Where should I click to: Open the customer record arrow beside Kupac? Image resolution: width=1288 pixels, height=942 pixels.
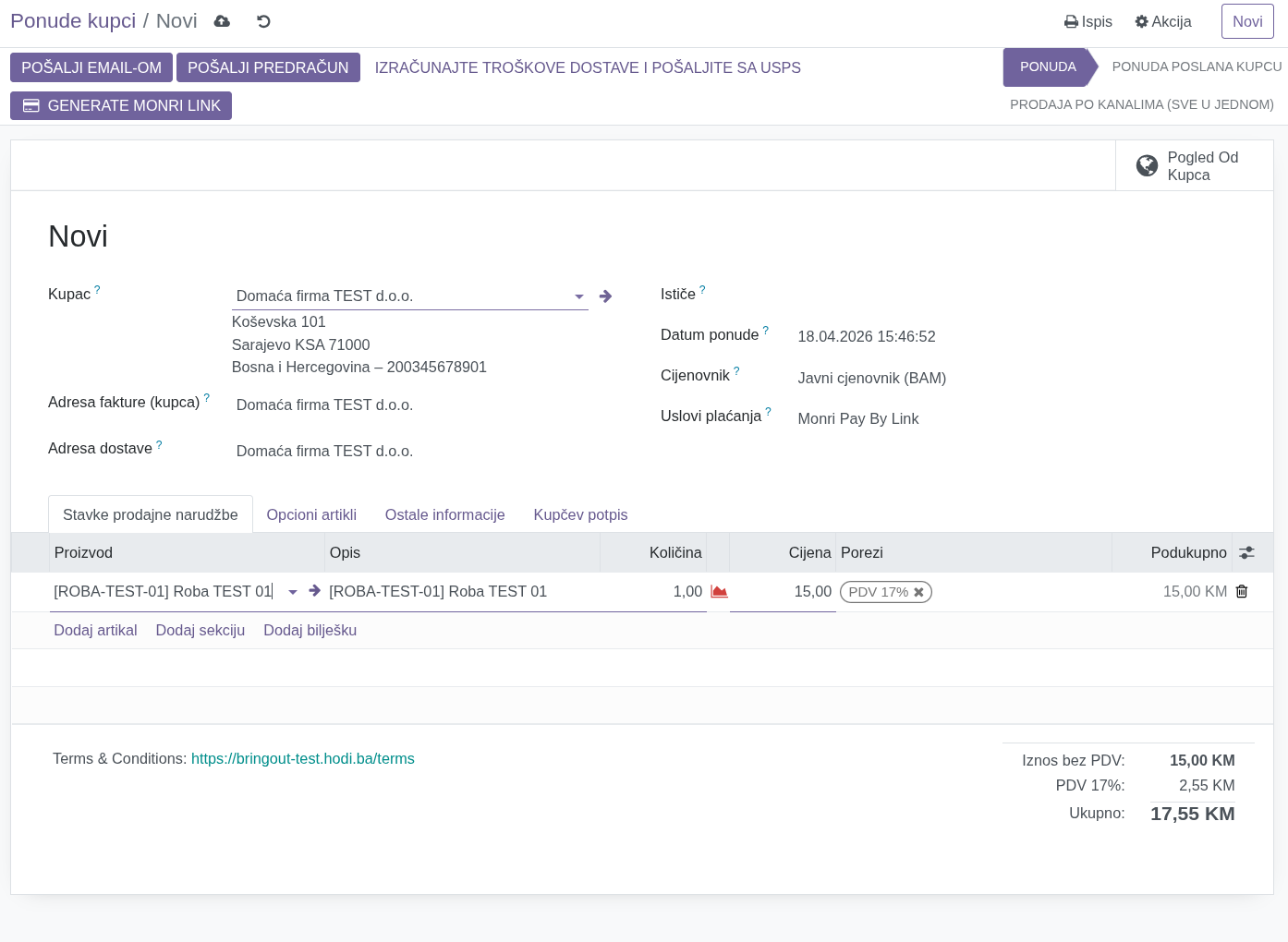click(x=605, y=296)
